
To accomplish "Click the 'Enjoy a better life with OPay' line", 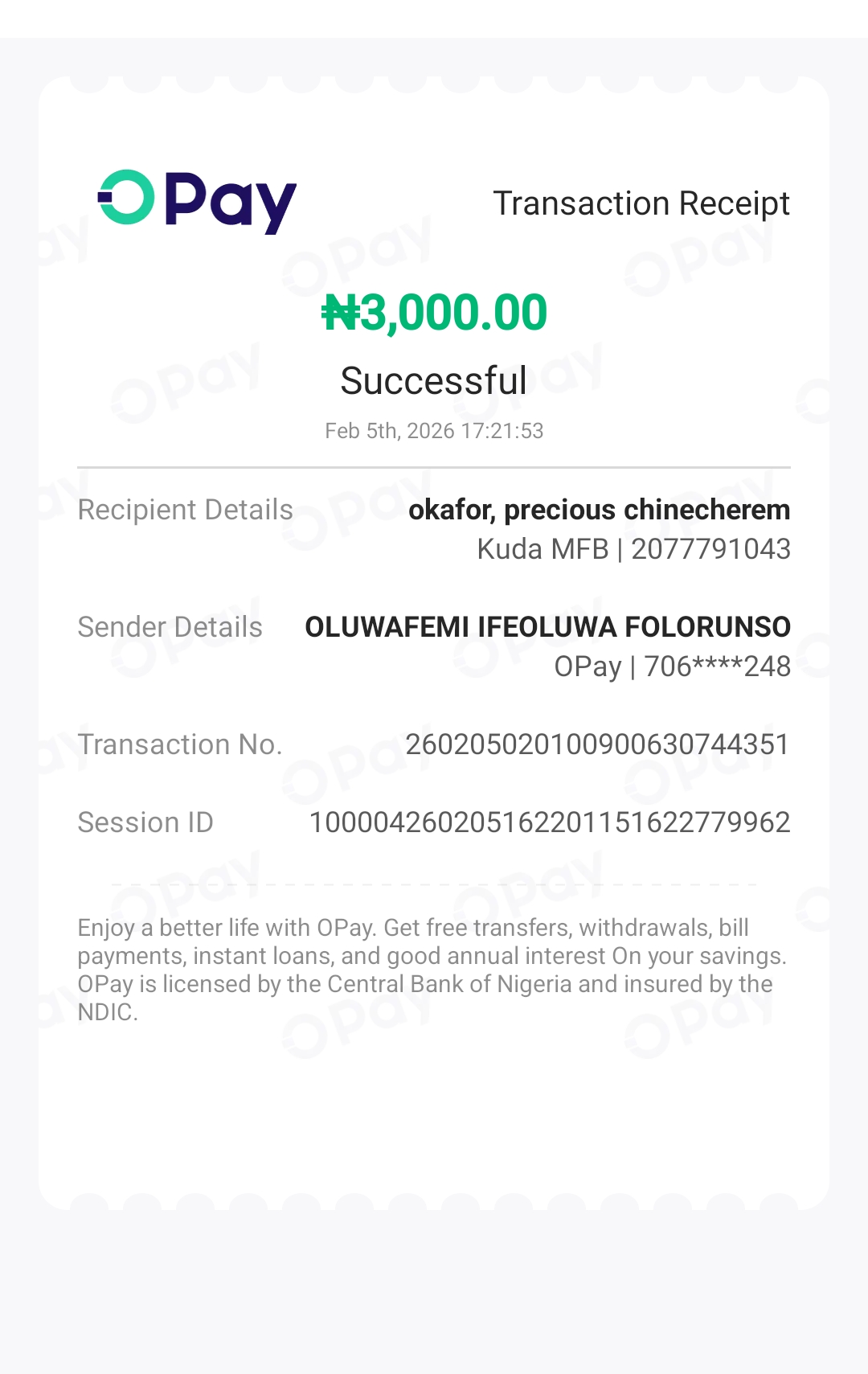I will tap(227, 928).
